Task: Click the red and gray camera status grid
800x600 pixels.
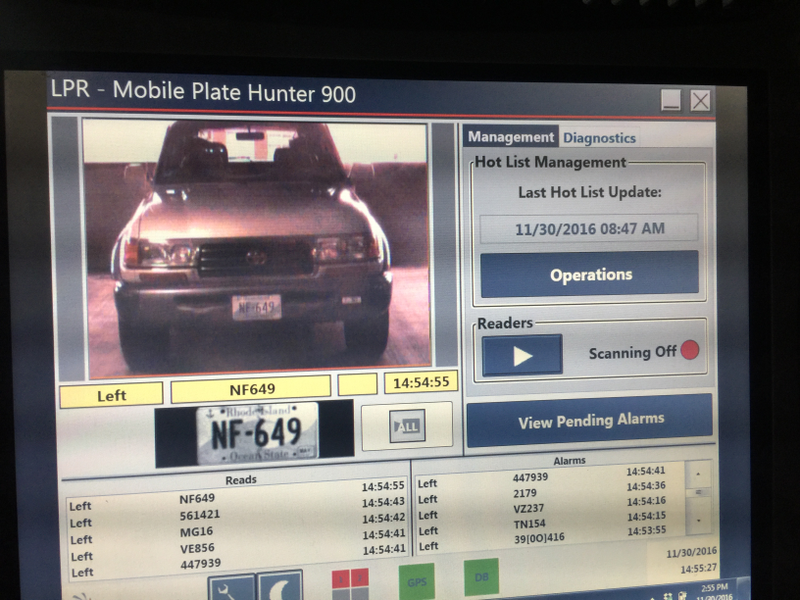Action: pos(350,584)
